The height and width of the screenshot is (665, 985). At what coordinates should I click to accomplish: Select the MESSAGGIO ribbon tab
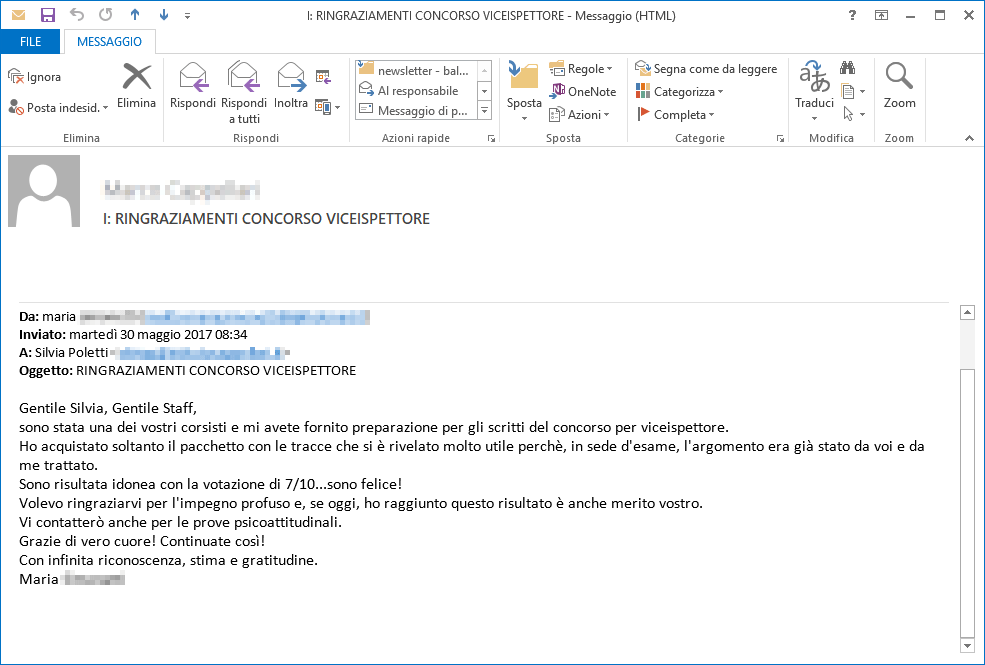coord(109,41)
